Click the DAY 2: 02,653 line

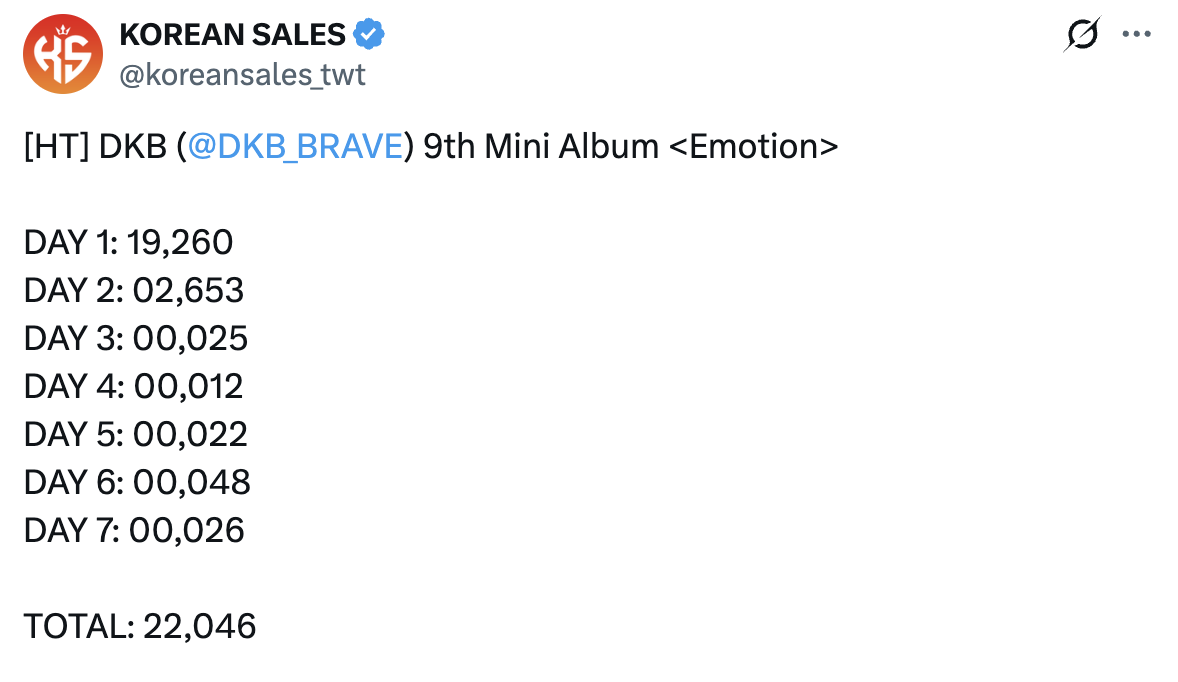coord(134,291)
